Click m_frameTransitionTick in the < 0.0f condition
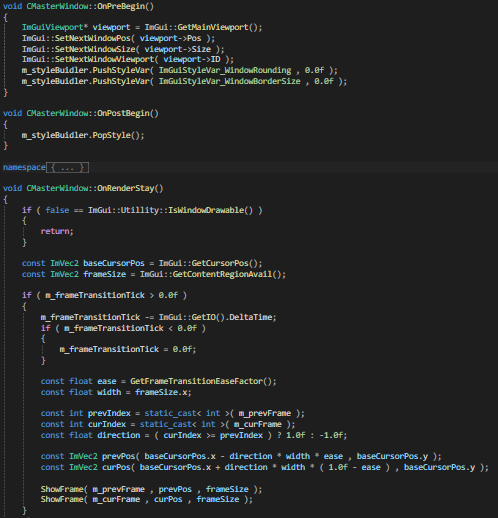This screenshot has width=498, height=518. (x=114, y=328)
